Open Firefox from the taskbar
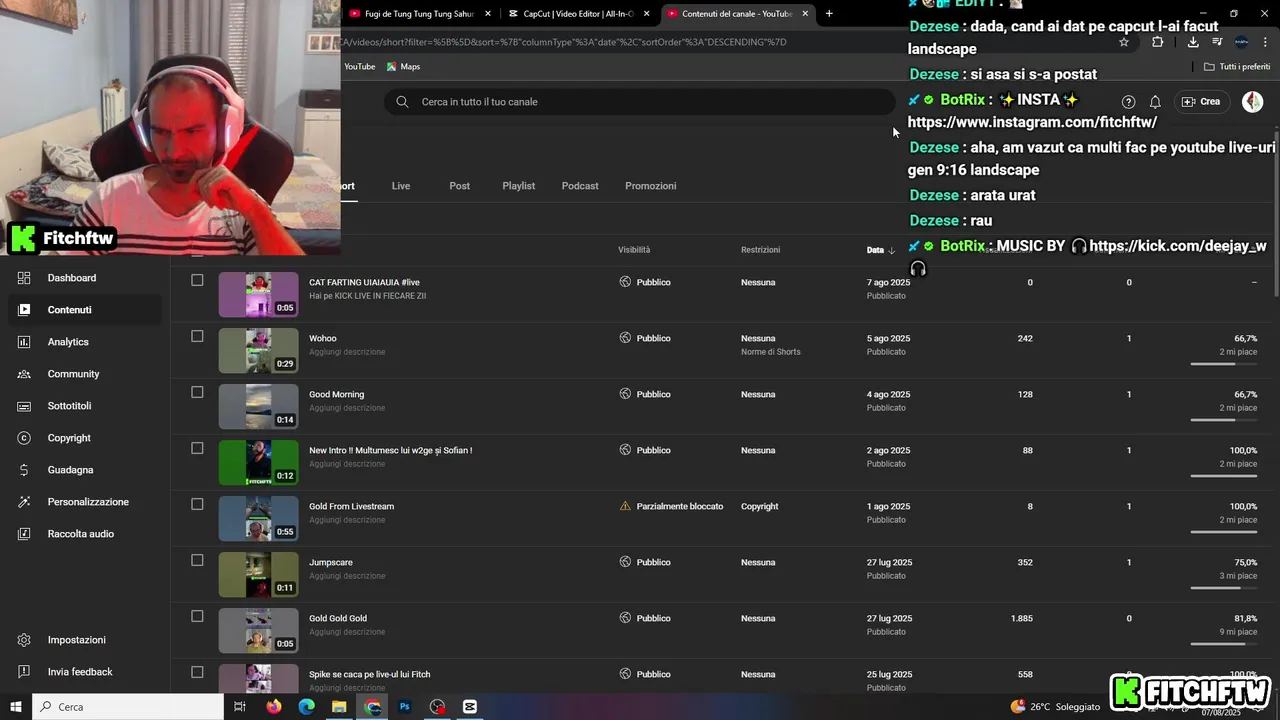This screenshot has height=720, width=1280. click(274, 707)
